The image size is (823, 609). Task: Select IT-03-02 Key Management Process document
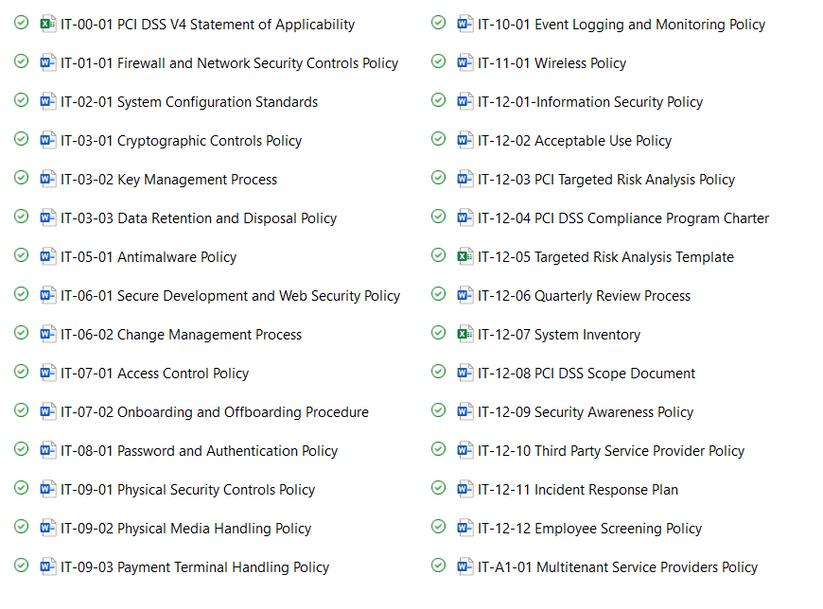169,180
